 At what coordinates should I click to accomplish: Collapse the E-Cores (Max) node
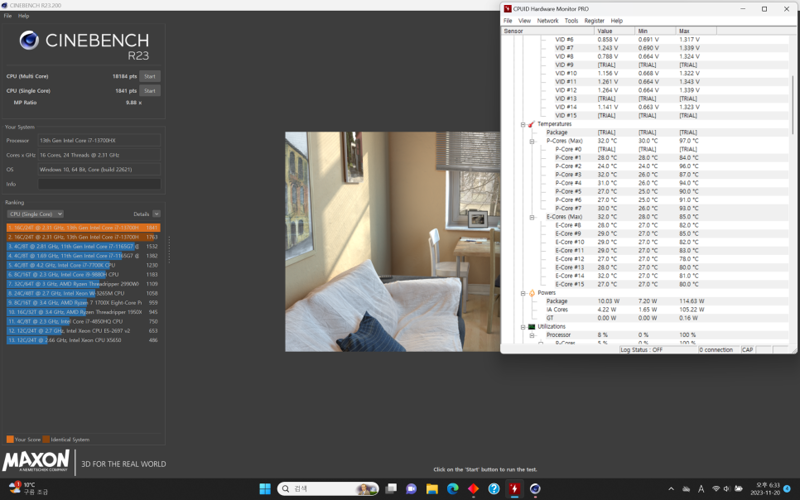(532, 217)
